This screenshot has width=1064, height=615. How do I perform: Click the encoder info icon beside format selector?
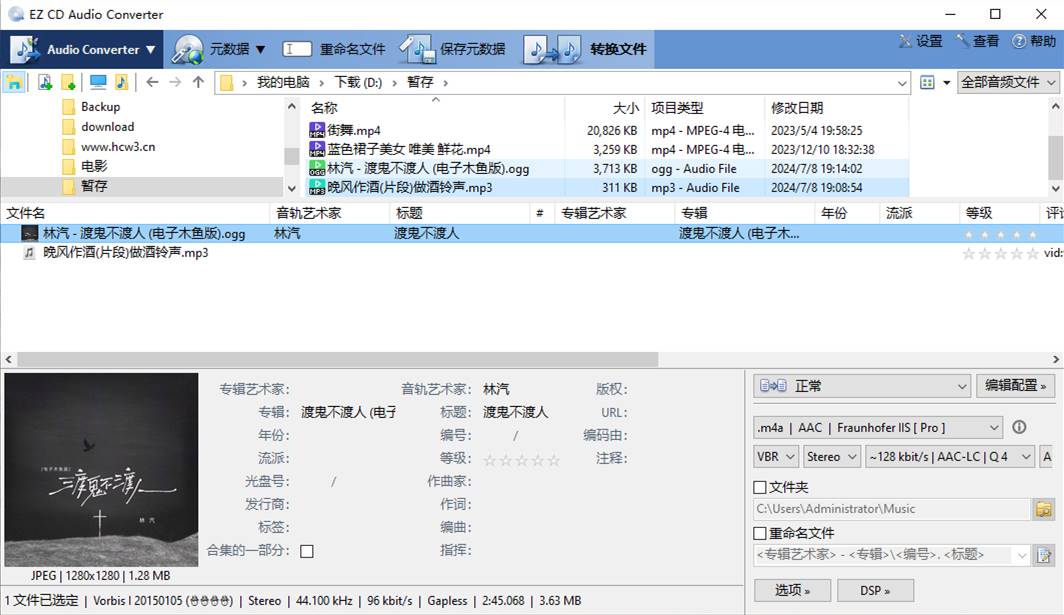[x=1019, y=427]
